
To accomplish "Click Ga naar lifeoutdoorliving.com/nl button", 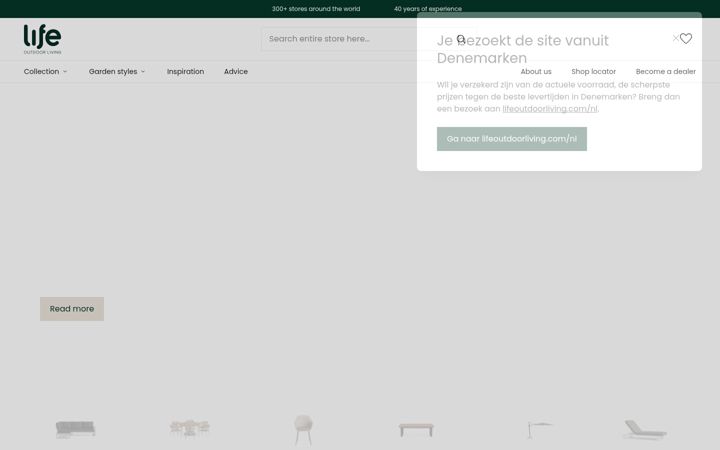I will click(x=512, y=139).
